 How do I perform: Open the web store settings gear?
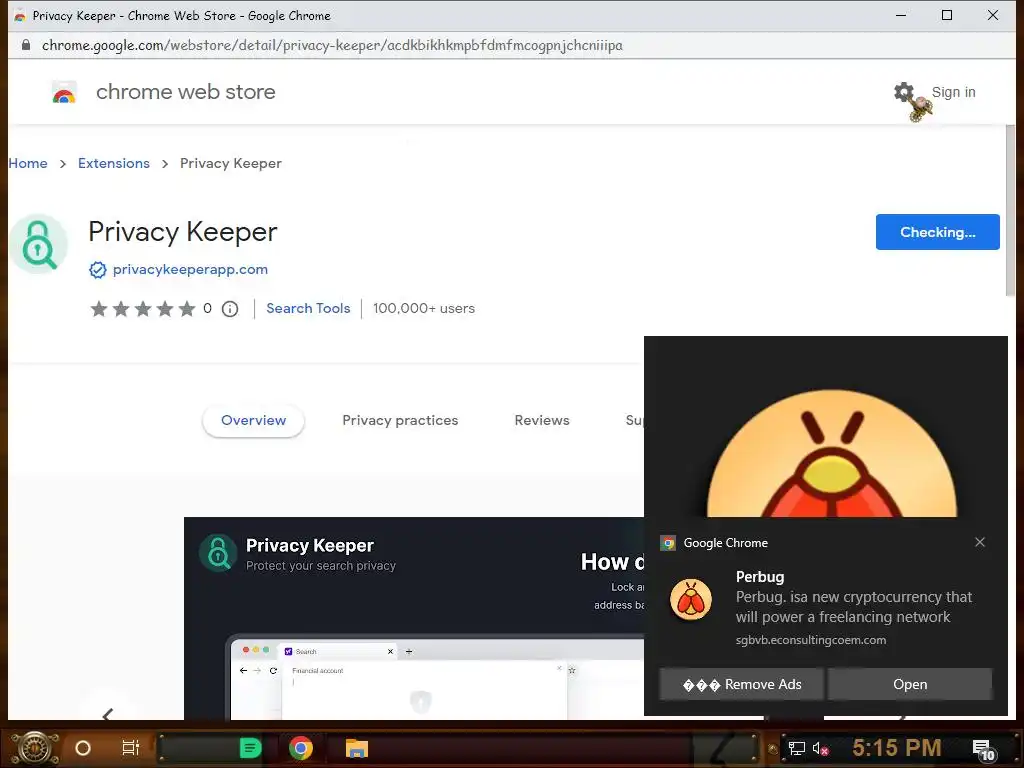pyautogui.click(x=904, y=92)
